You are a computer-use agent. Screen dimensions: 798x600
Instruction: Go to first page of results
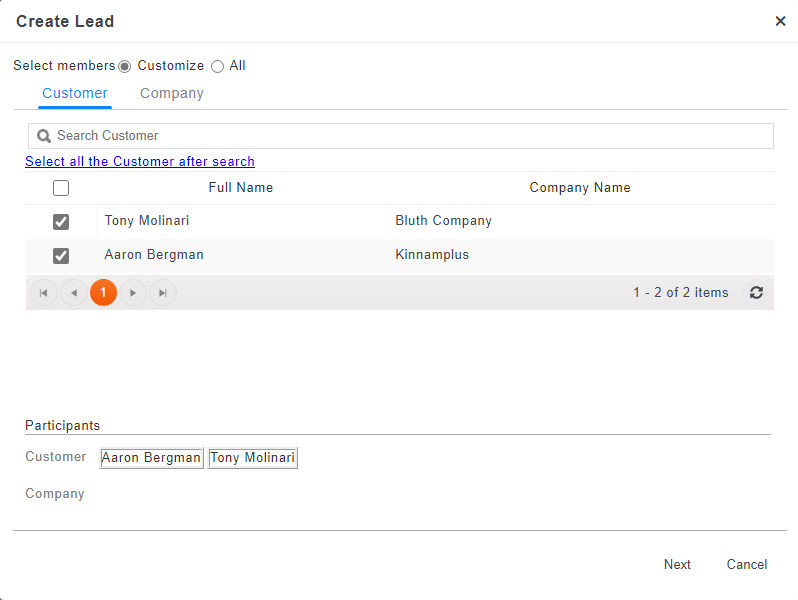[44, 293]
